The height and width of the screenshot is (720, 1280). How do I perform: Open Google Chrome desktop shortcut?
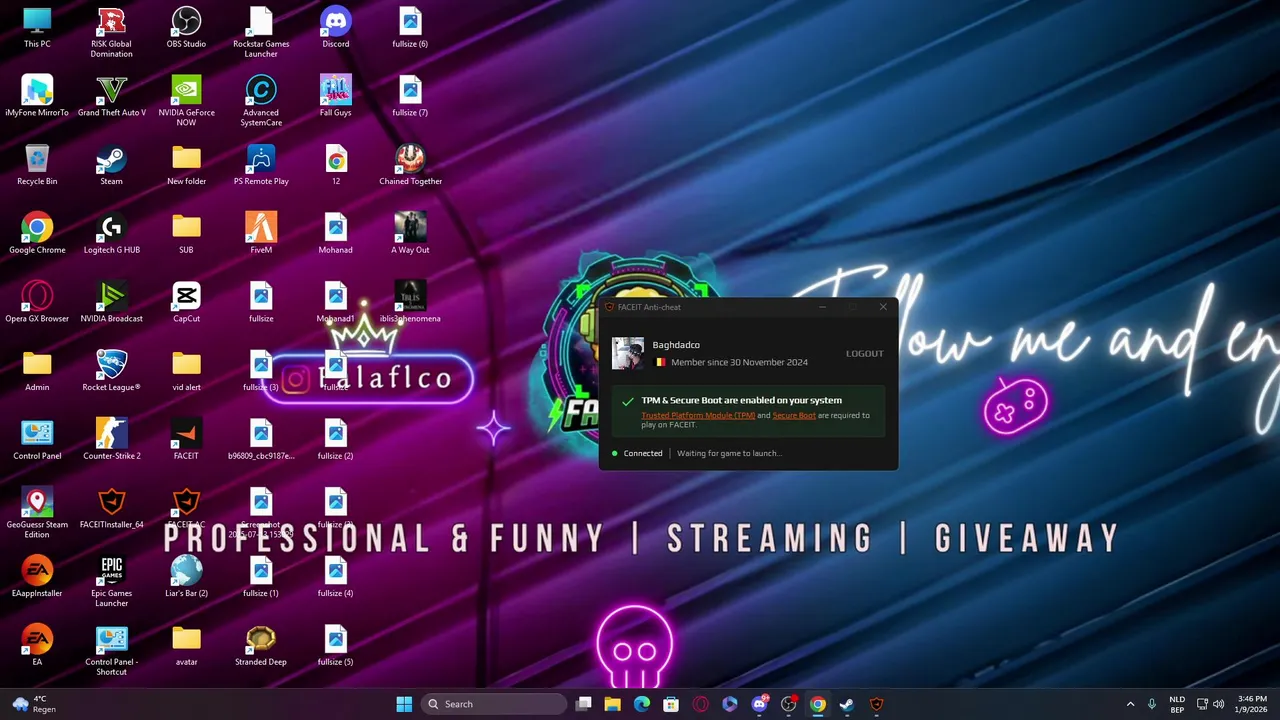(37, 234)
